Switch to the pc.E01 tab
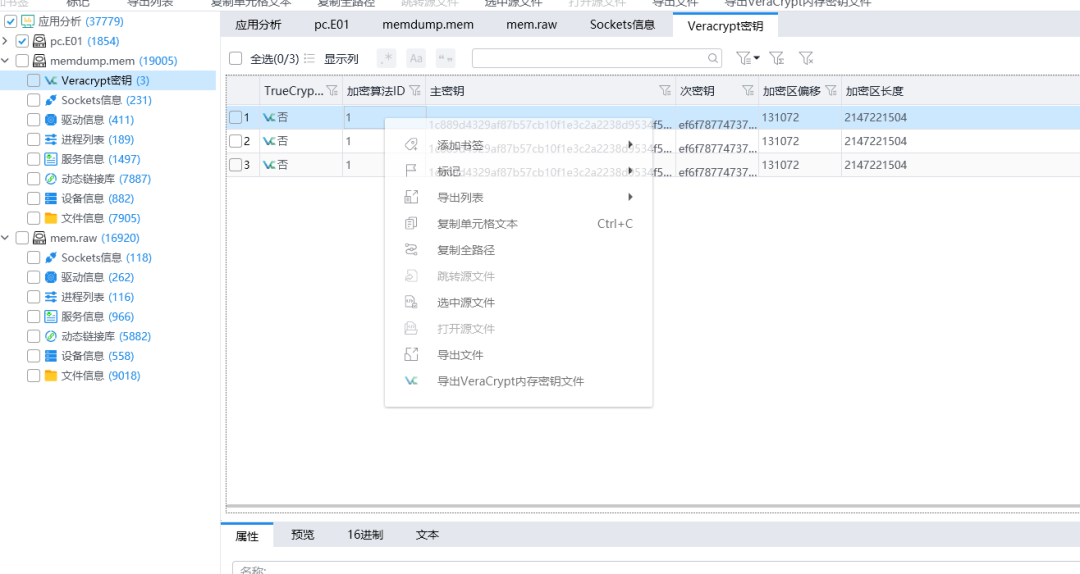 331,25
